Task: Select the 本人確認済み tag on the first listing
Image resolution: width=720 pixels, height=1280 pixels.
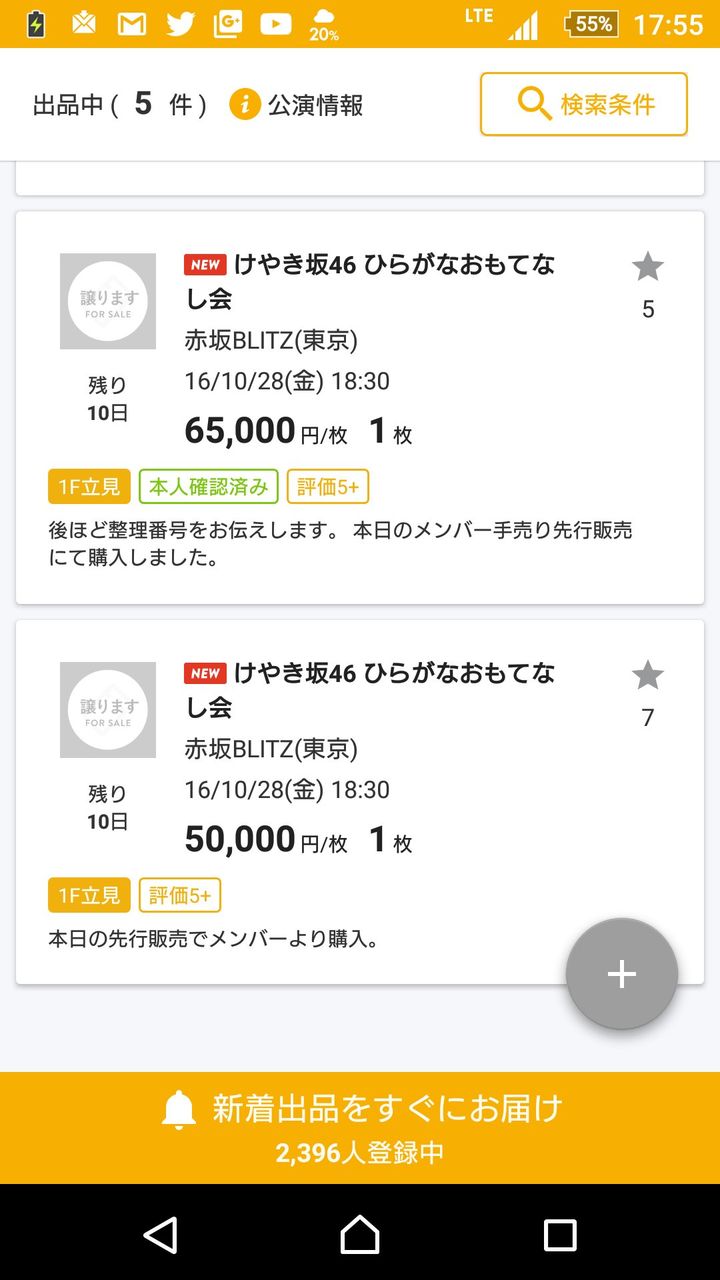Action: tap(209, 487)
